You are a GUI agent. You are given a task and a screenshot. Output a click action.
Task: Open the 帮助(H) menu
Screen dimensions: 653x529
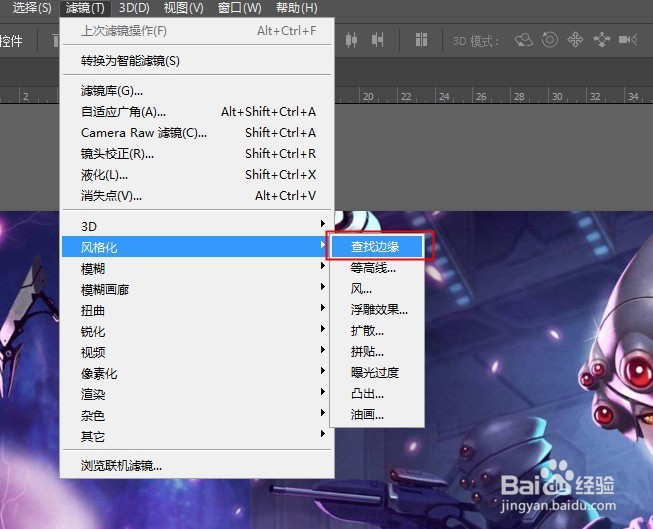click(297, 7)
